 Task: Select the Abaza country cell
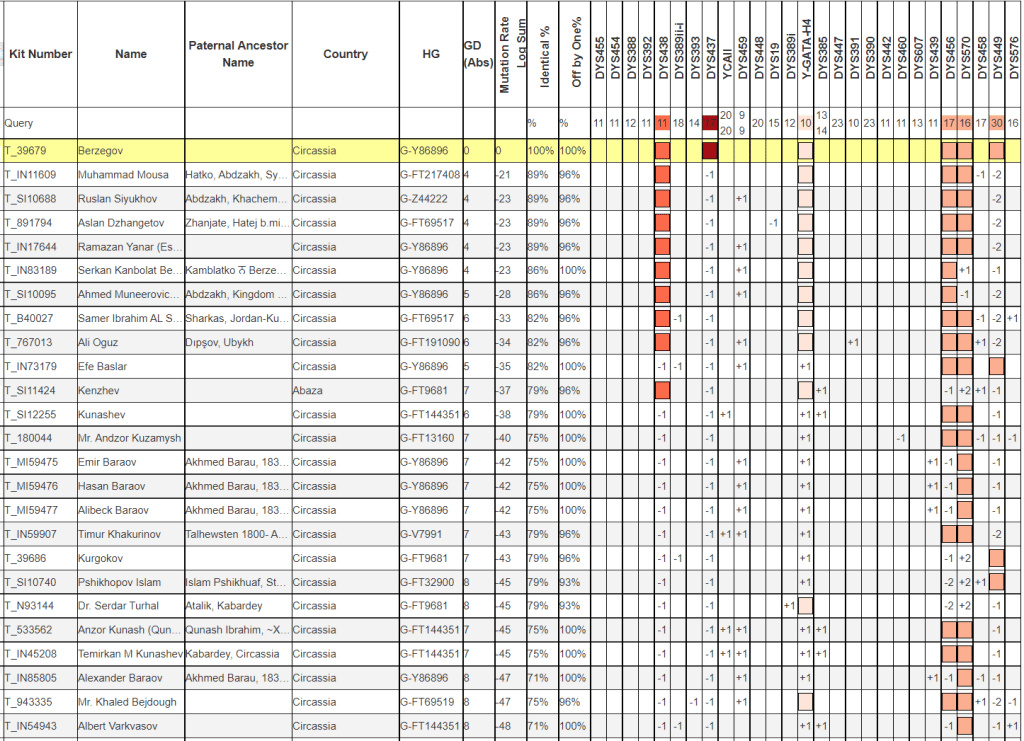point(308,391)
